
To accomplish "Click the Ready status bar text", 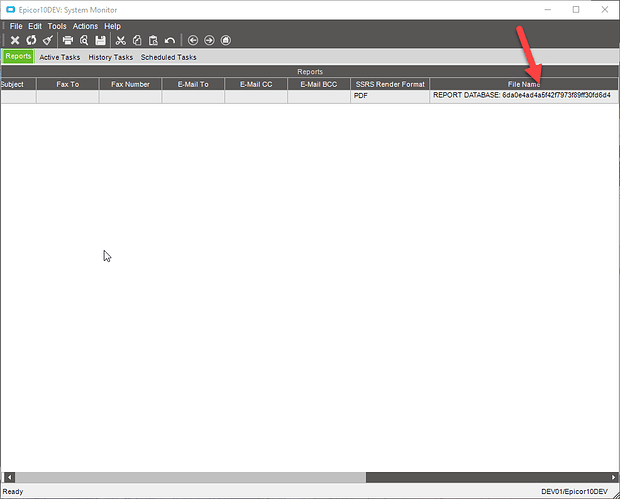I will [x=13, y=491].
